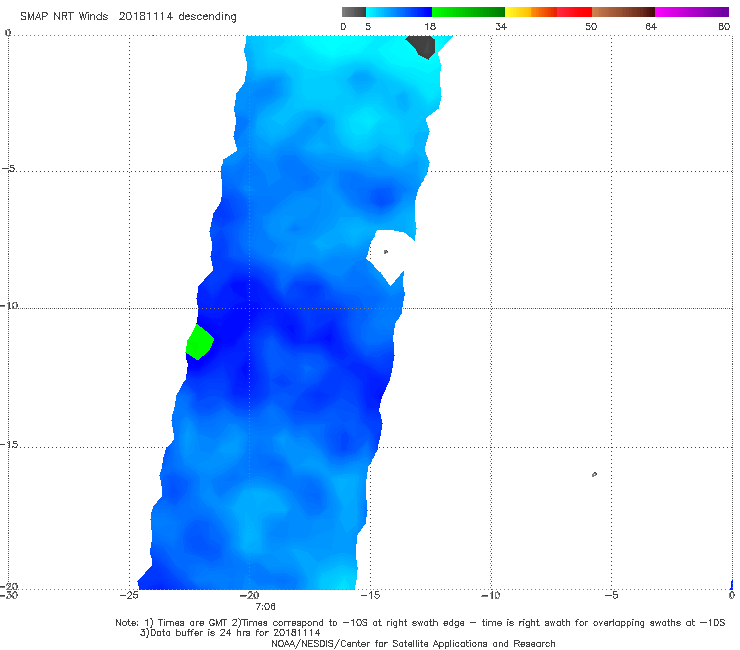The image size is (740, 650).
Task: Click the title 'SMAP NRT Winds 20181114 descending'
Action: 128,17
